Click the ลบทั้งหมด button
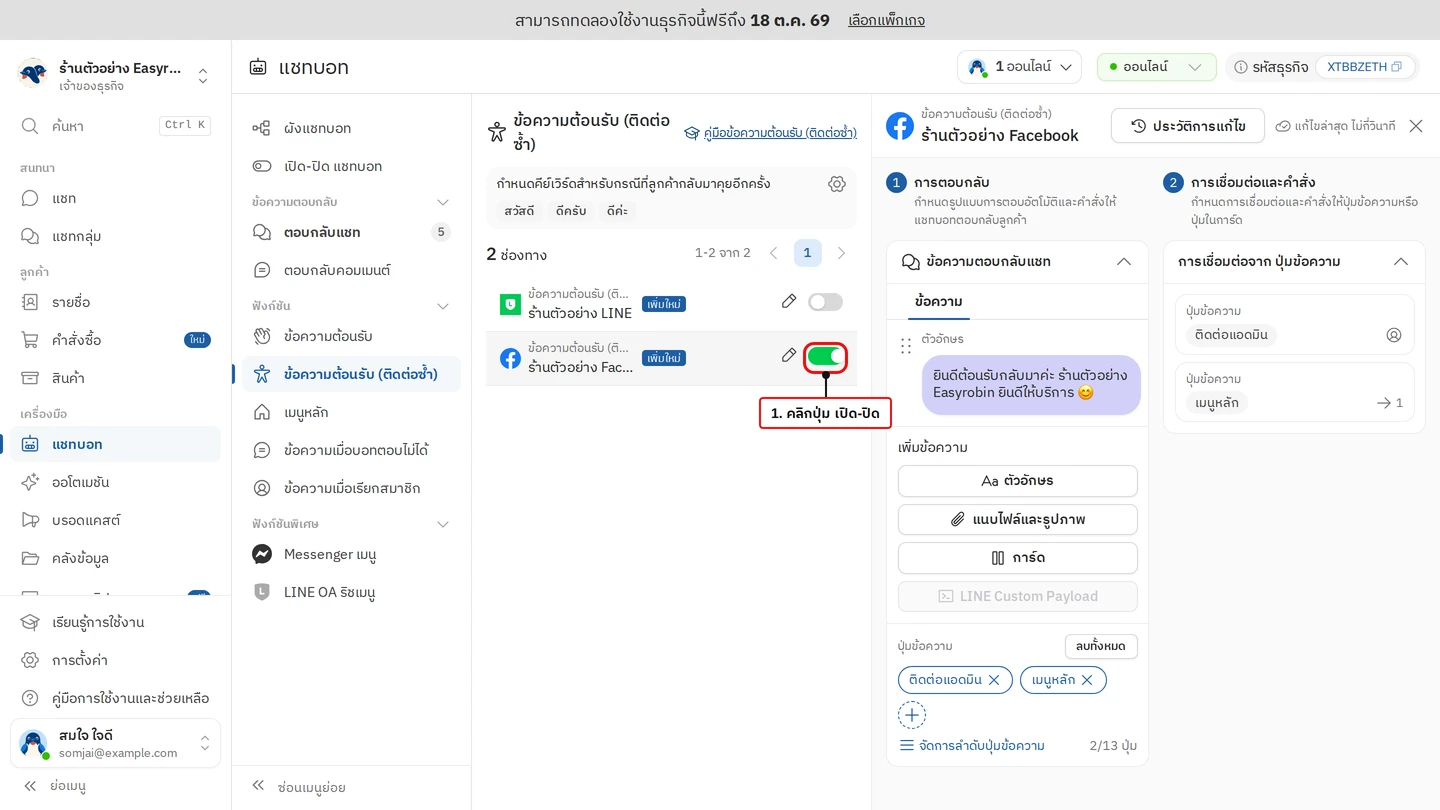Screen dimensions: 1440x810 (x=1101, y=646)
